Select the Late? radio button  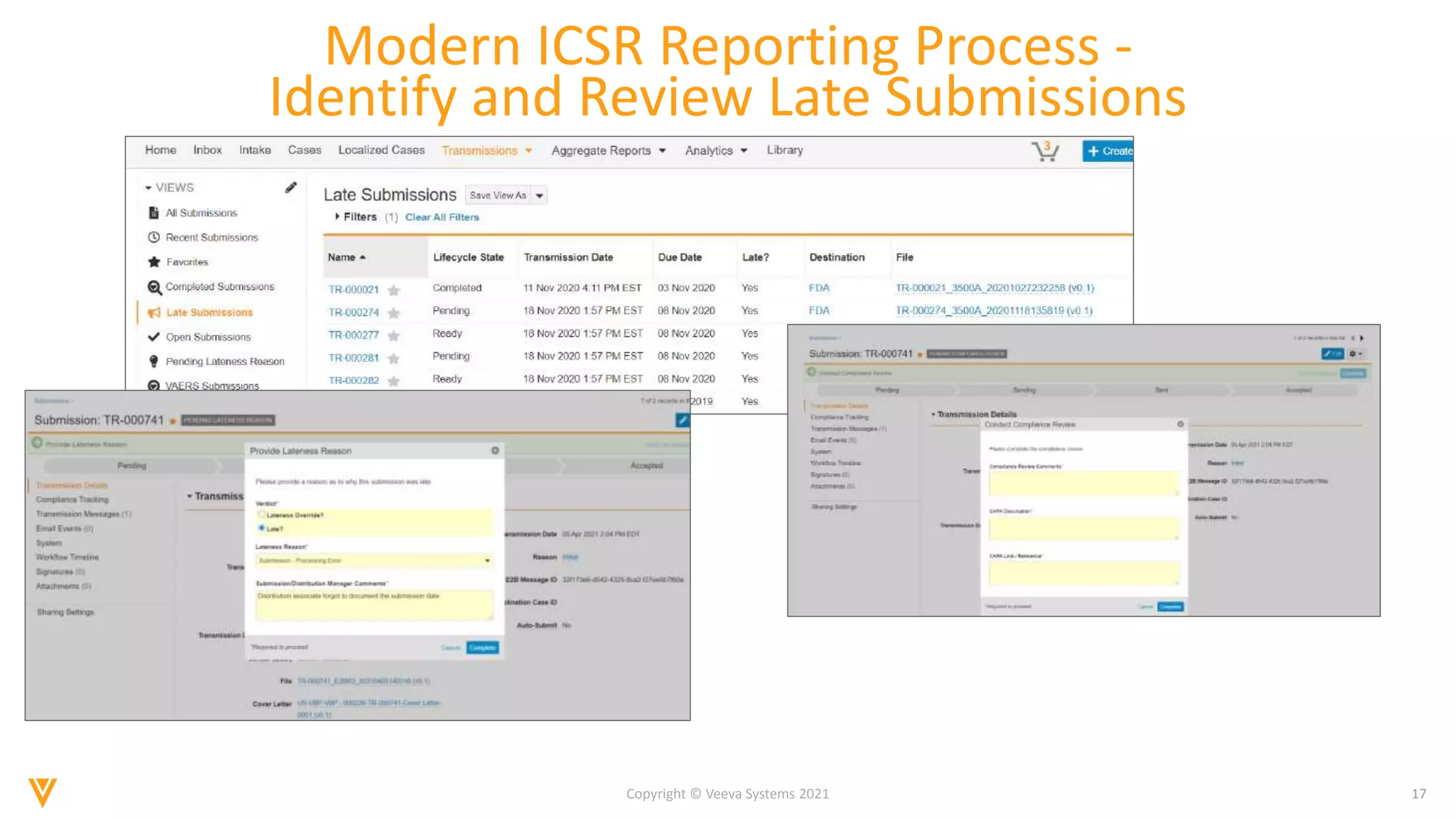coord(262,528)
